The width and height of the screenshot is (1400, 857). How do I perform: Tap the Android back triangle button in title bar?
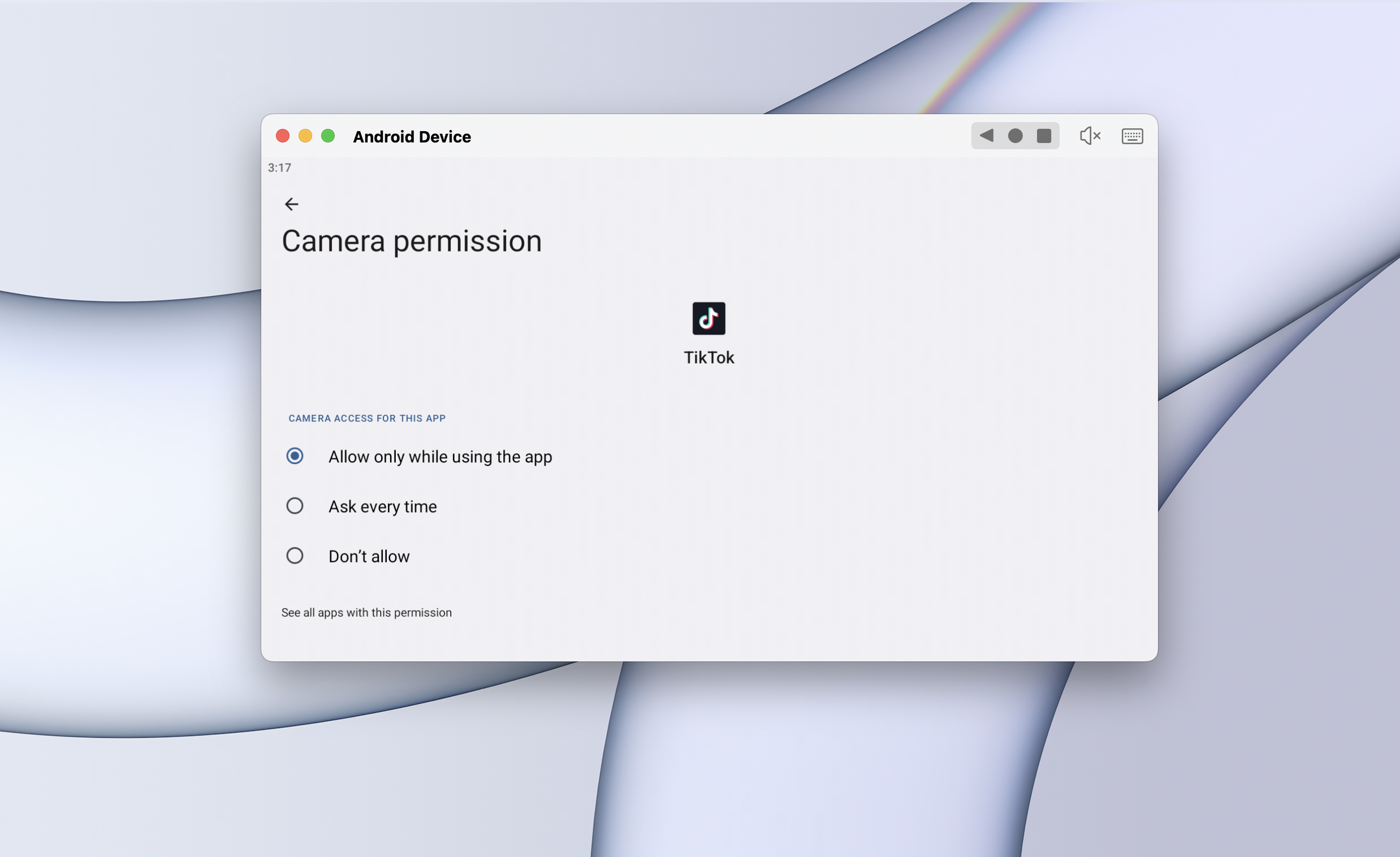click(x=986, y=136)
